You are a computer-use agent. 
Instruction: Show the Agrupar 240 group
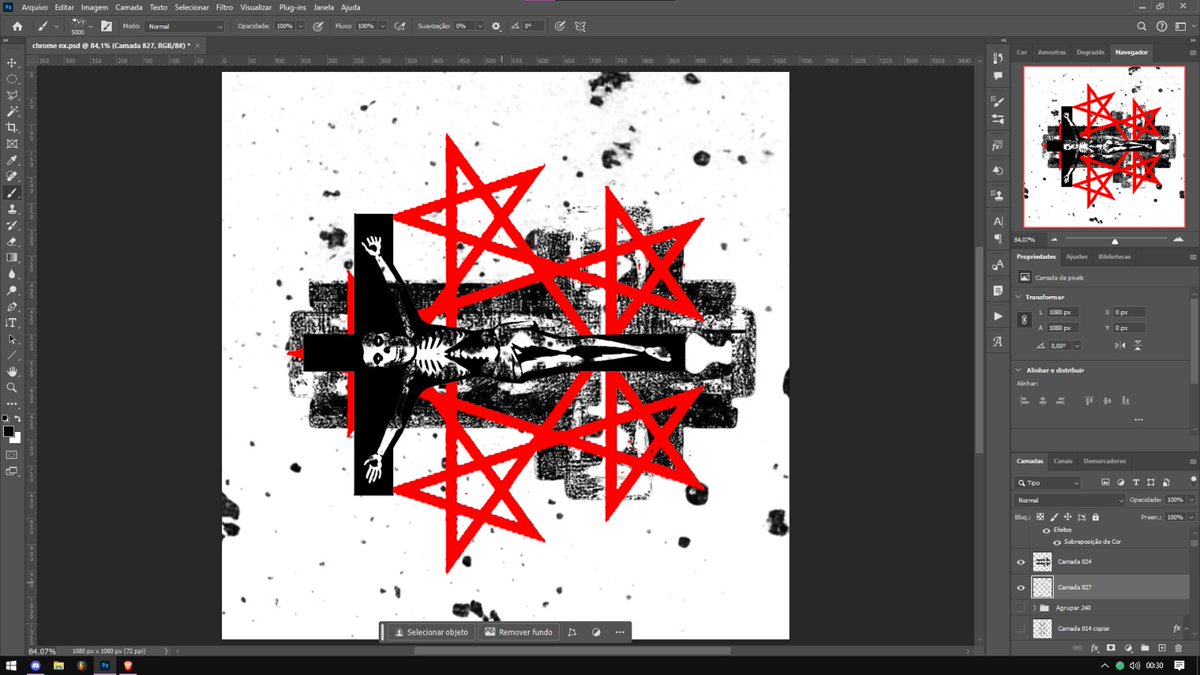tap(1021, 607)
